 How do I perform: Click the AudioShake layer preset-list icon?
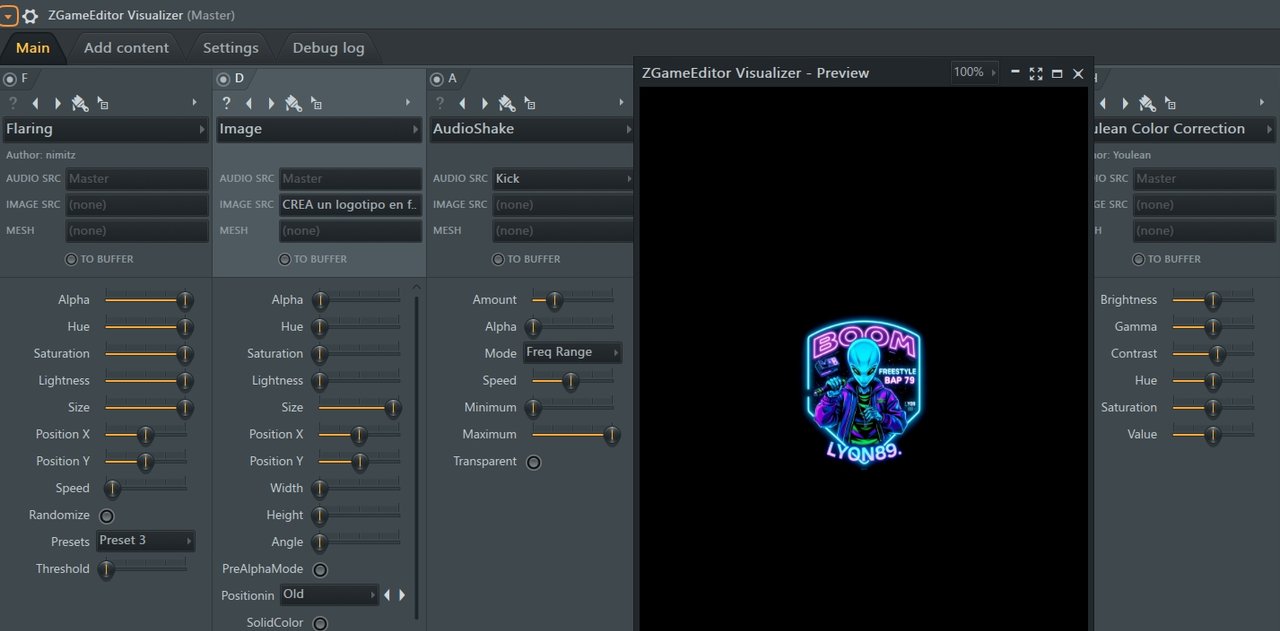pos(530,103)
